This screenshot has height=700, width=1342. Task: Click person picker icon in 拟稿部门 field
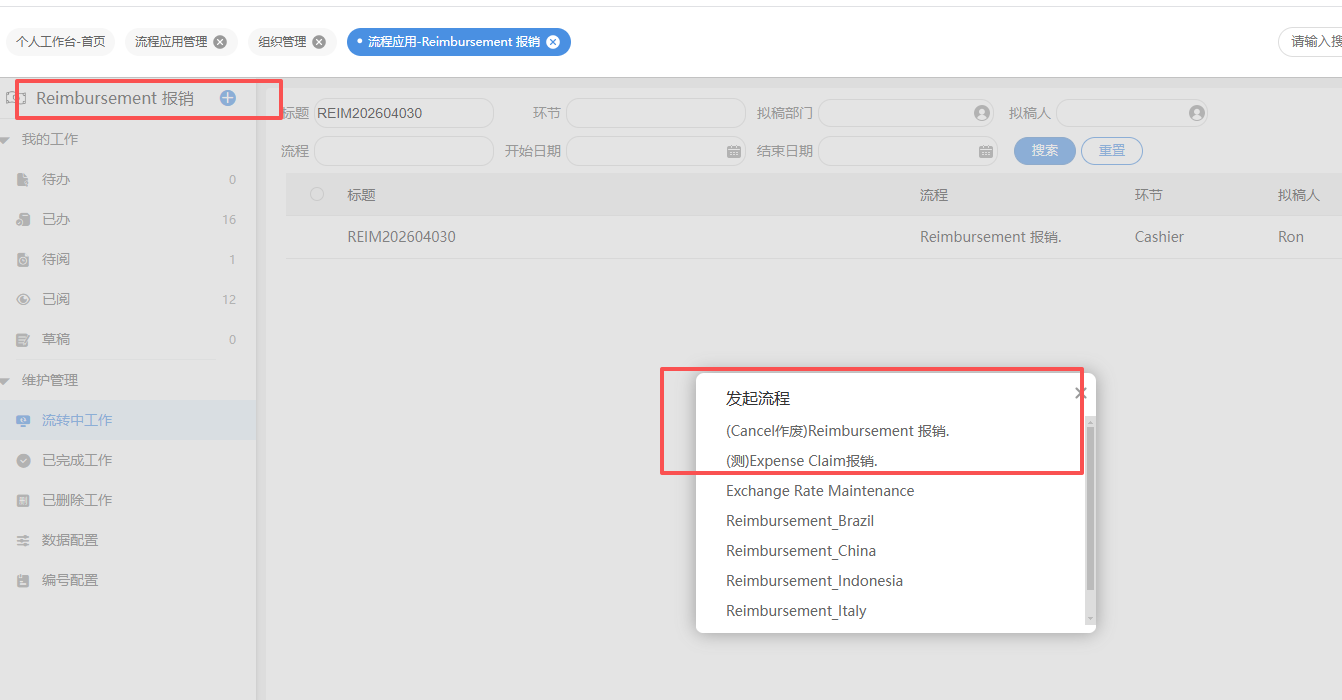[982, 113]
